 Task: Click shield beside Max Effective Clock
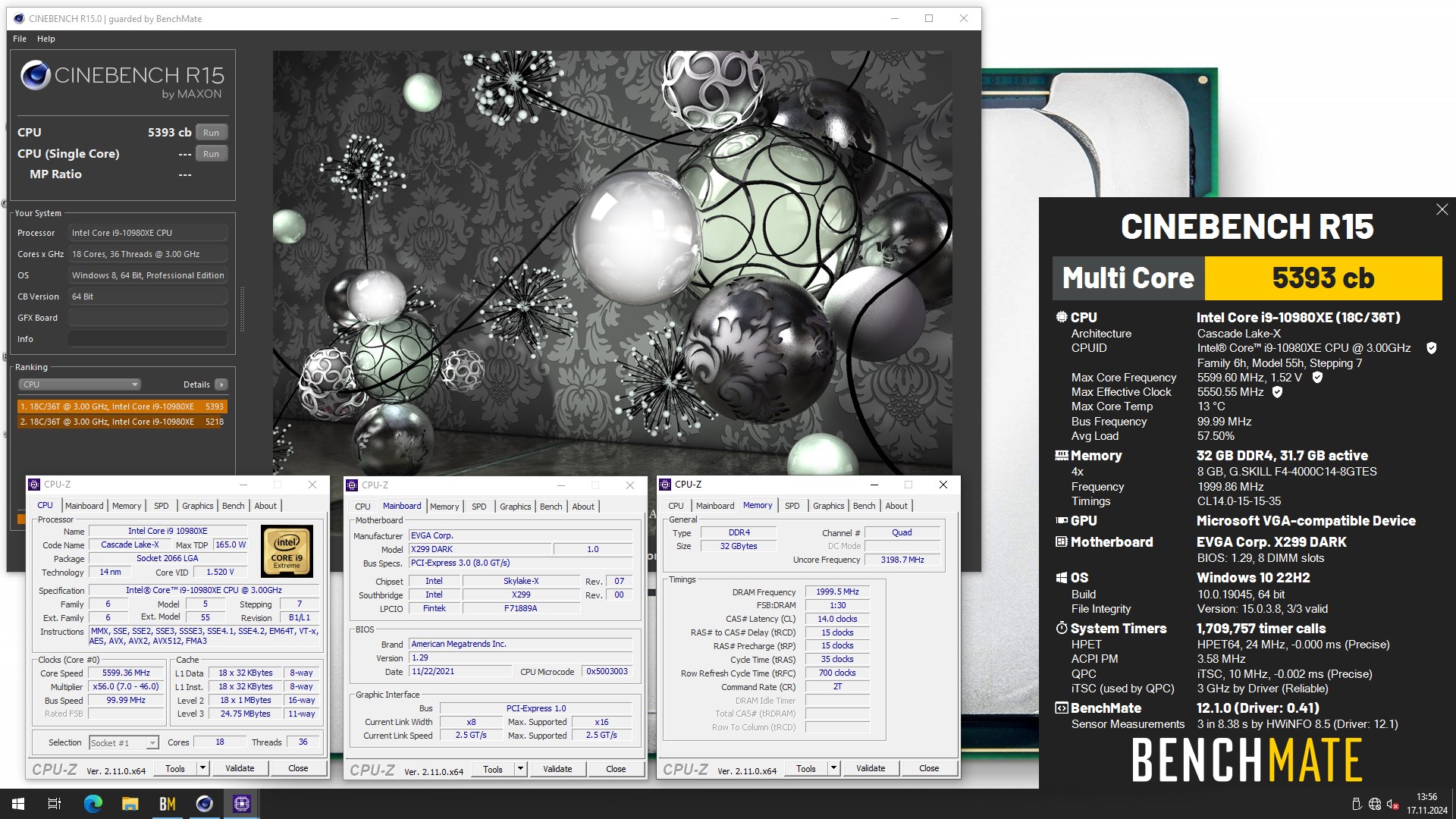point(1277,392)
